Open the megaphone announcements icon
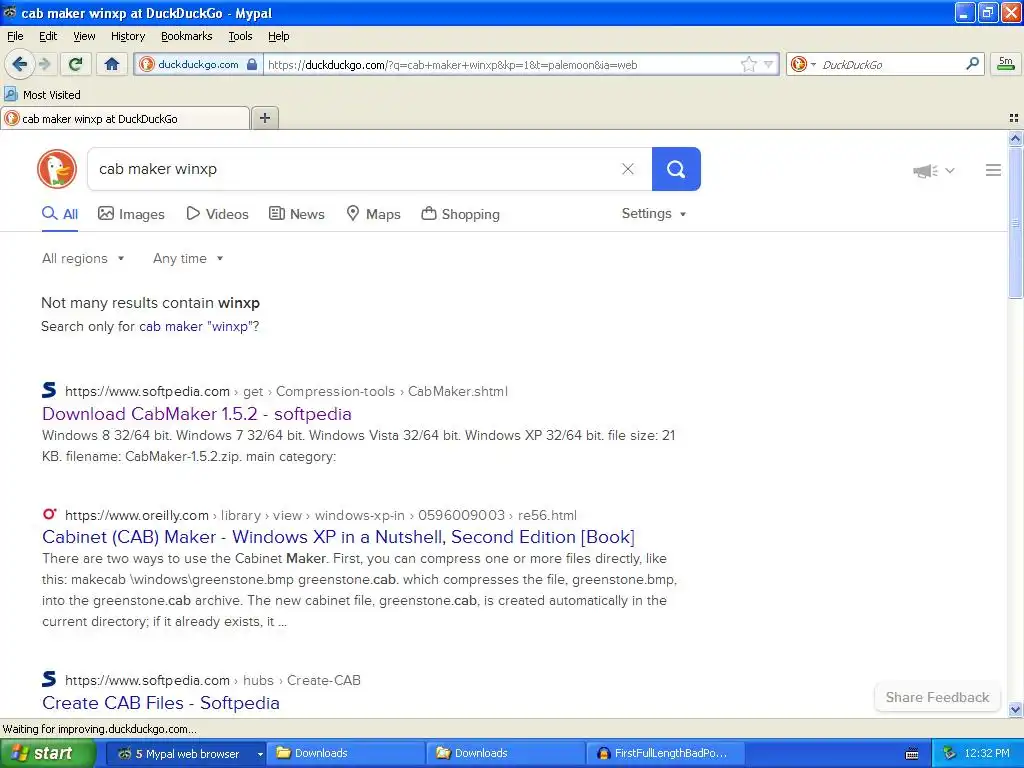 925,170
